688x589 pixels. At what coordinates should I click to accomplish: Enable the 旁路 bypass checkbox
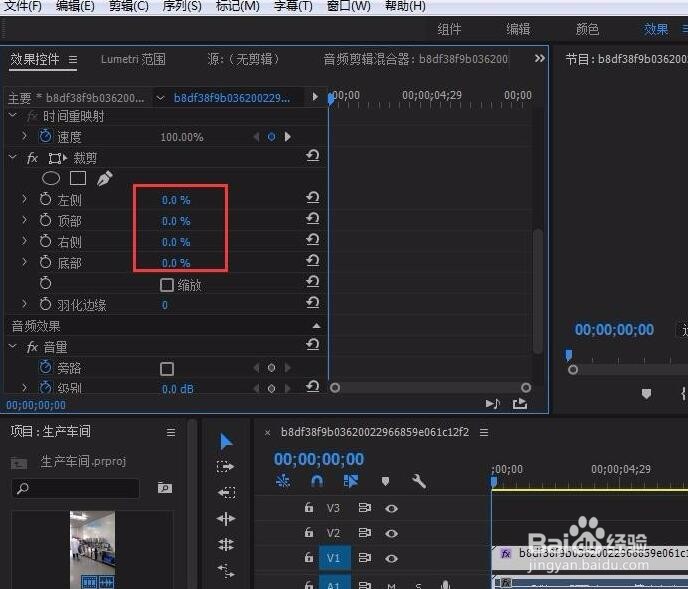(167, 369)
